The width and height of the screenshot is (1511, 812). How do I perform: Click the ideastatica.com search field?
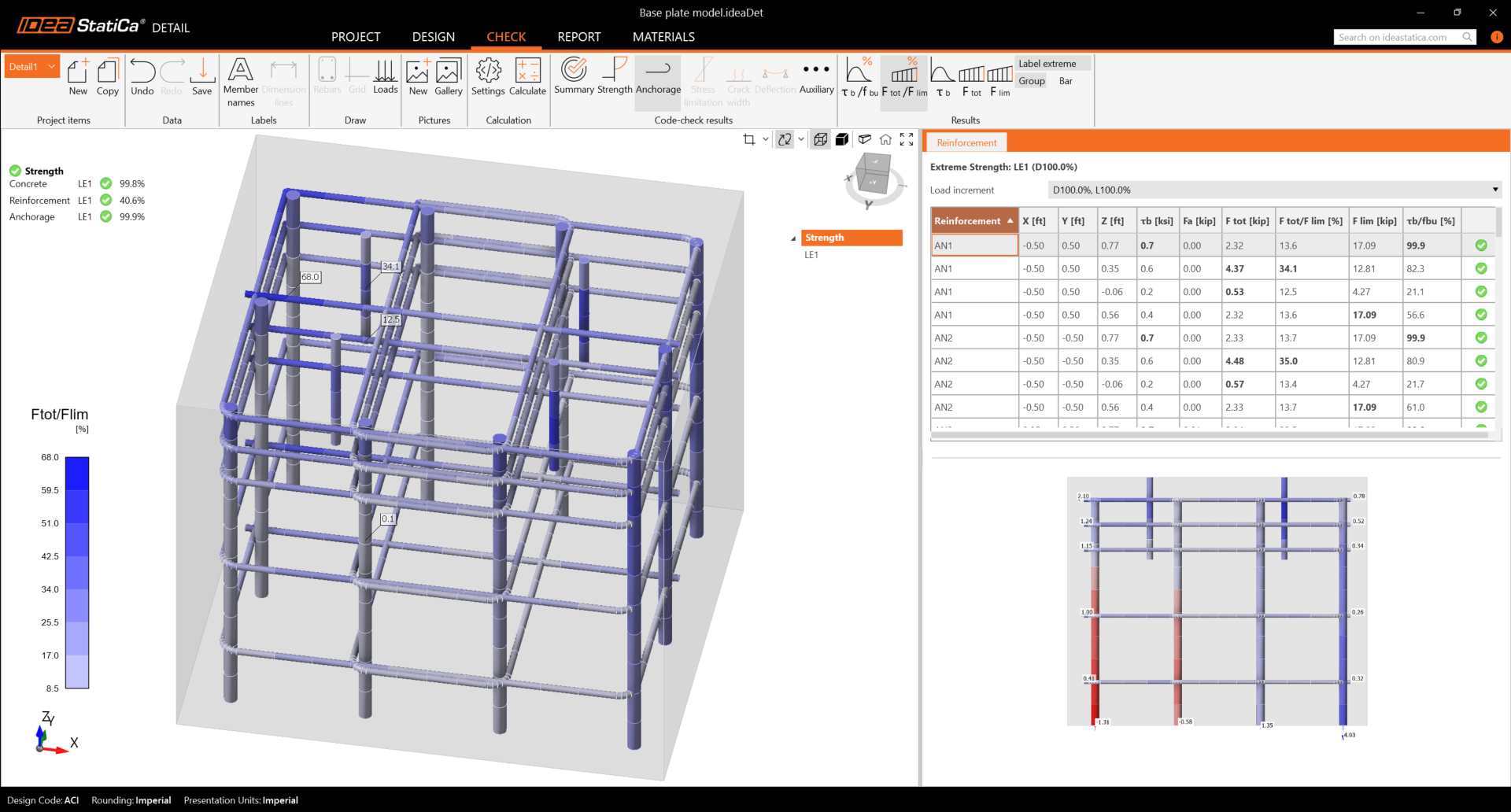click(x=1397, y=37)
